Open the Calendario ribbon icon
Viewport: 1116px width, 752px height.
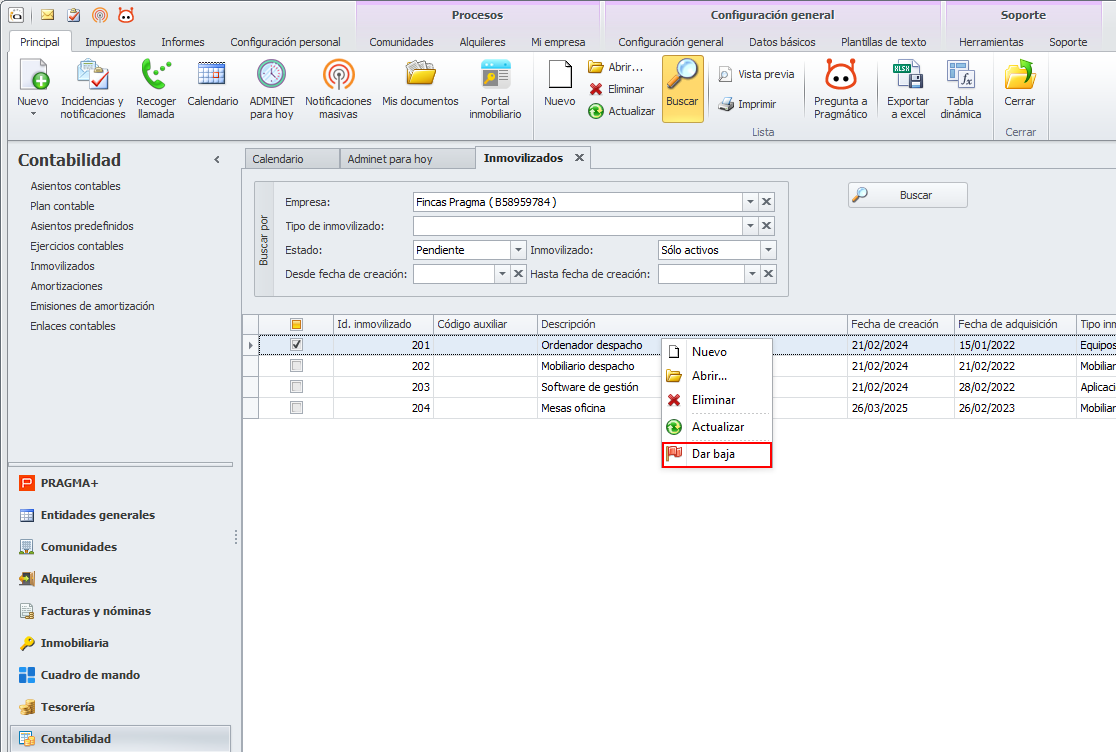coord(212,76)
